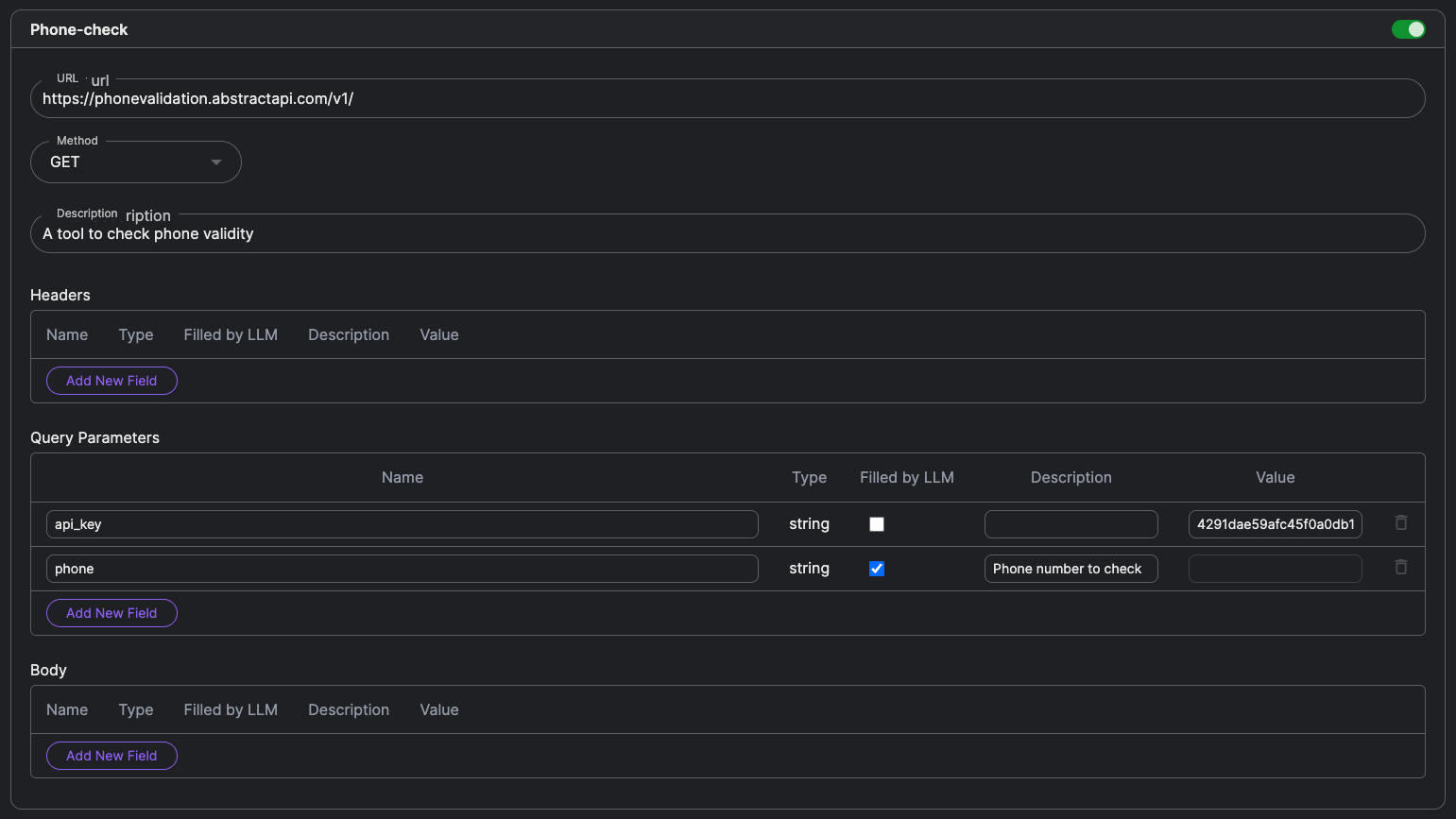
Task: Edit the 'Phone number to check' description
Action: tap(1071, 569)
